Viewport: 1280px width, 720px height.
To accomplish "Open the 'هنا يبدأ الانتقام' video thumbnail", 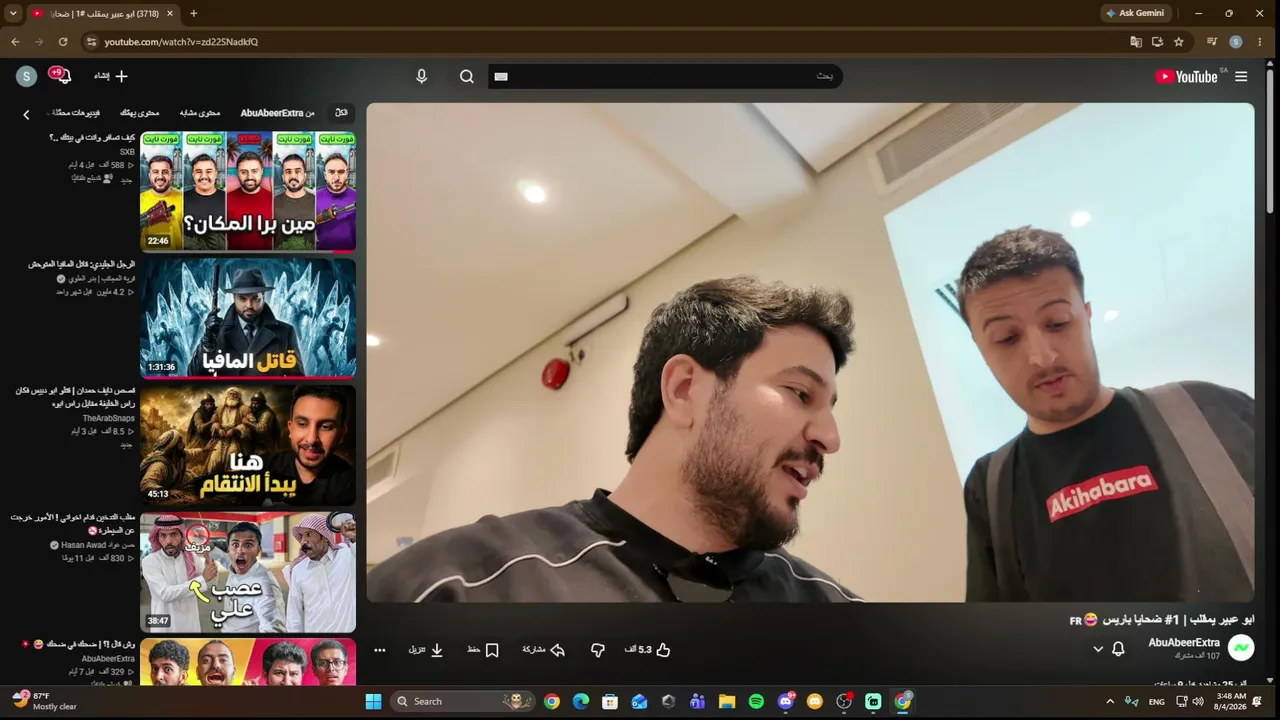I will pyautogui.click(x=248, y=444).
